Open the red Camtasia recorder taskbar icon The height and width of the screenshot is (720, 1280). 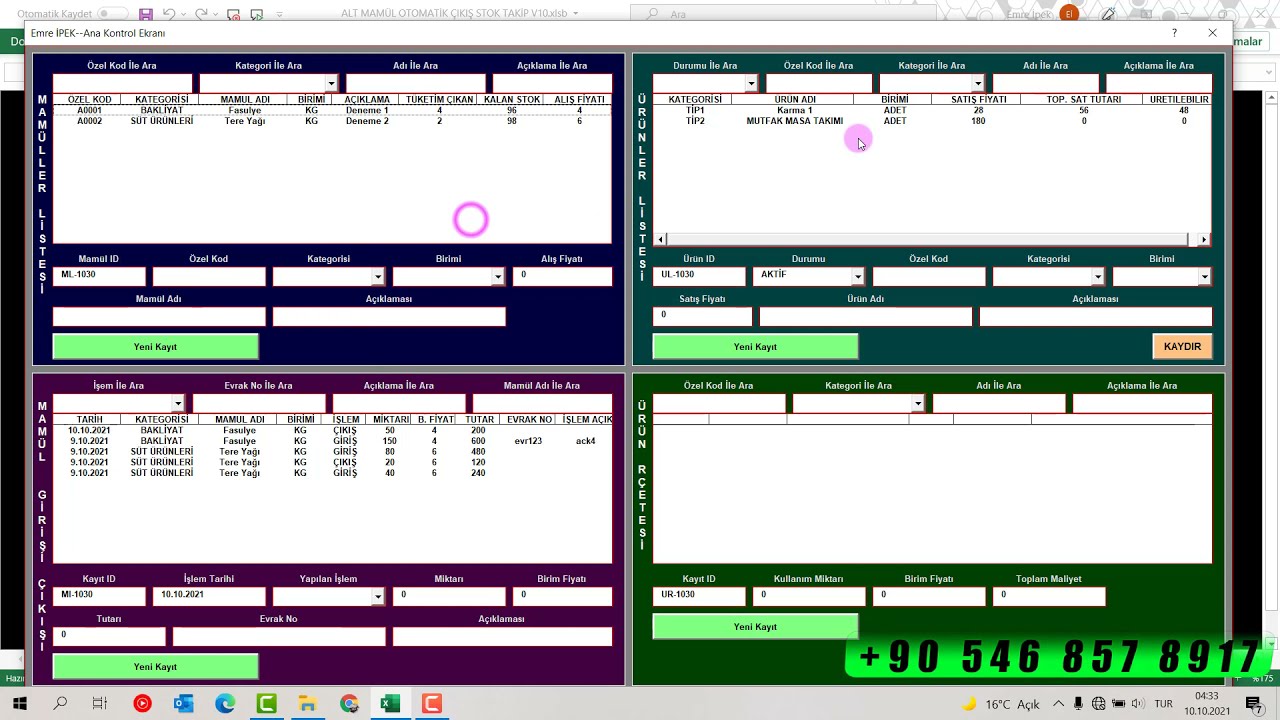coord(431,704)
